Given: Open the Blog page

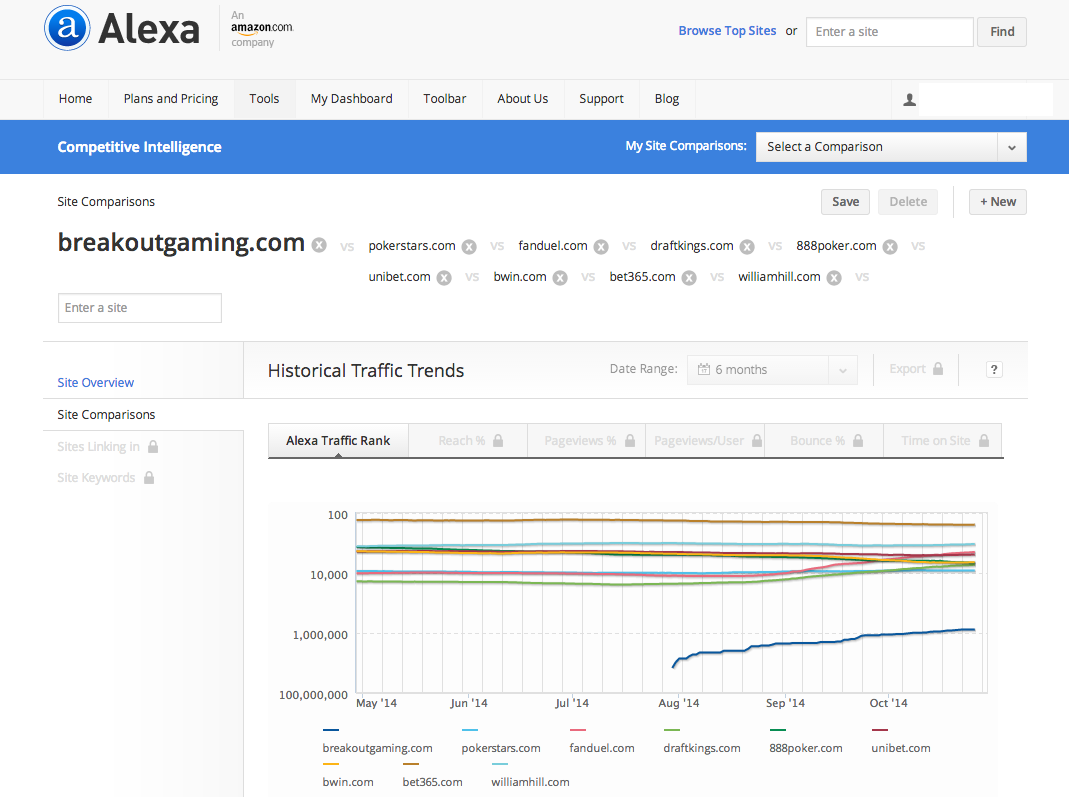Looking at the screenshot, I should click(667, 99).
